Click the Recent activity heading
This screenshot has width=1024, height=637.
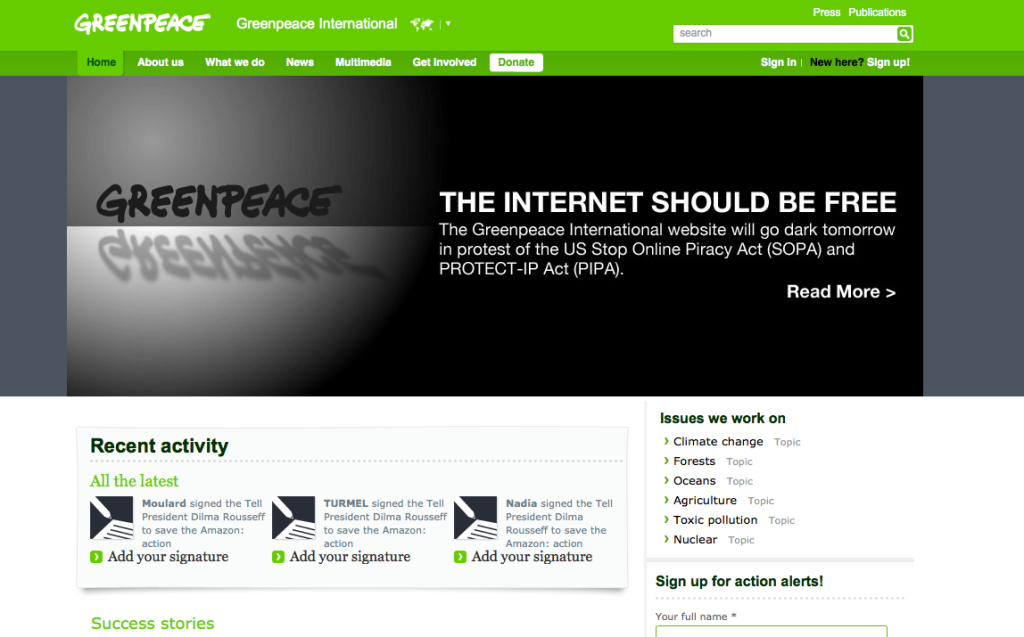159,446
